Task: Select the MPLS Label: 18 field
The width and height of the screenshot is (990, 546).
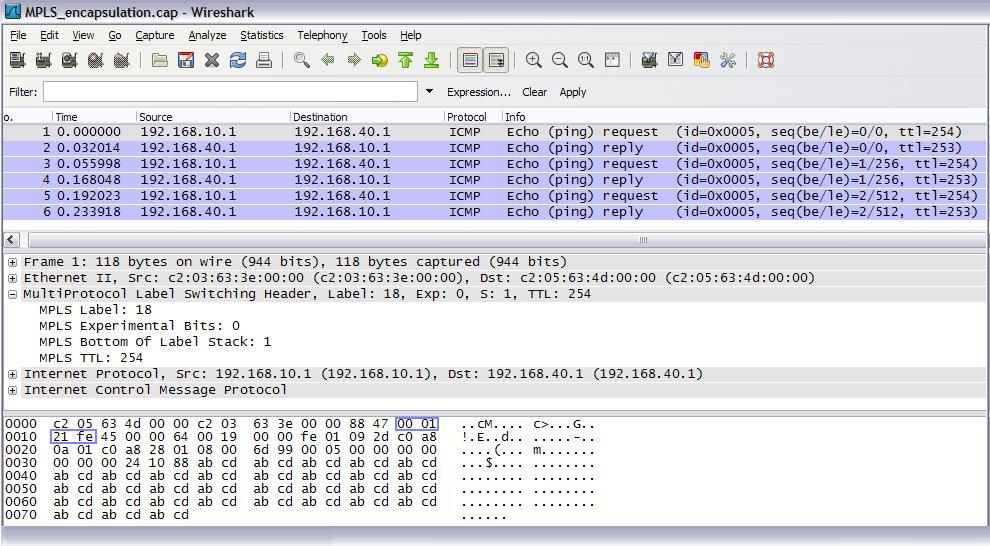Action: click(x=95, y=310)
